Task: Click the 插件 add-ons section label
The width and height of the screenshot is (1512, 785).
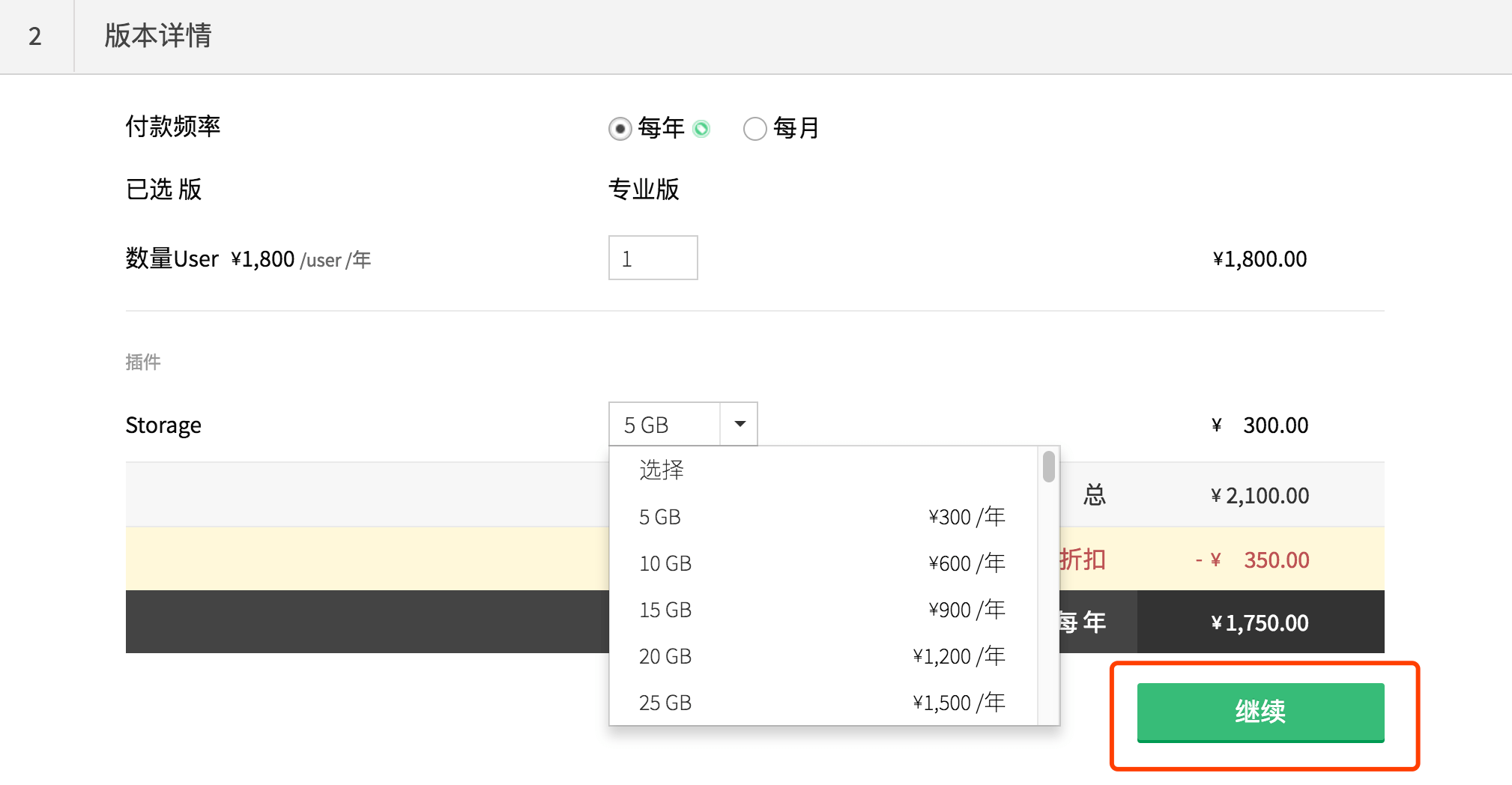Action: (x=143, y=363)
